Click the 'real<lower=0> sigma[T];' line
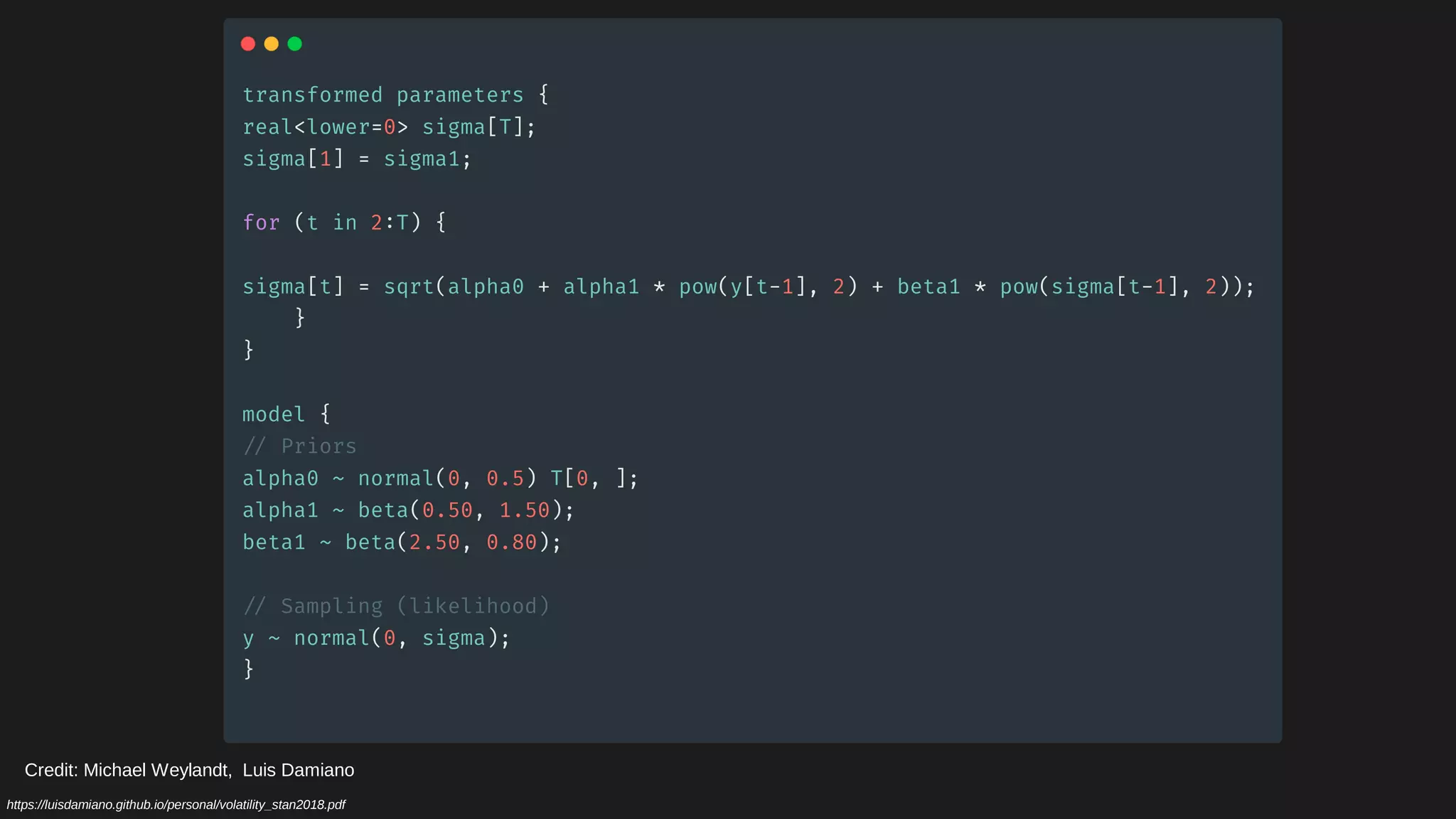1456x819 pixels. (x=389, y=127)
